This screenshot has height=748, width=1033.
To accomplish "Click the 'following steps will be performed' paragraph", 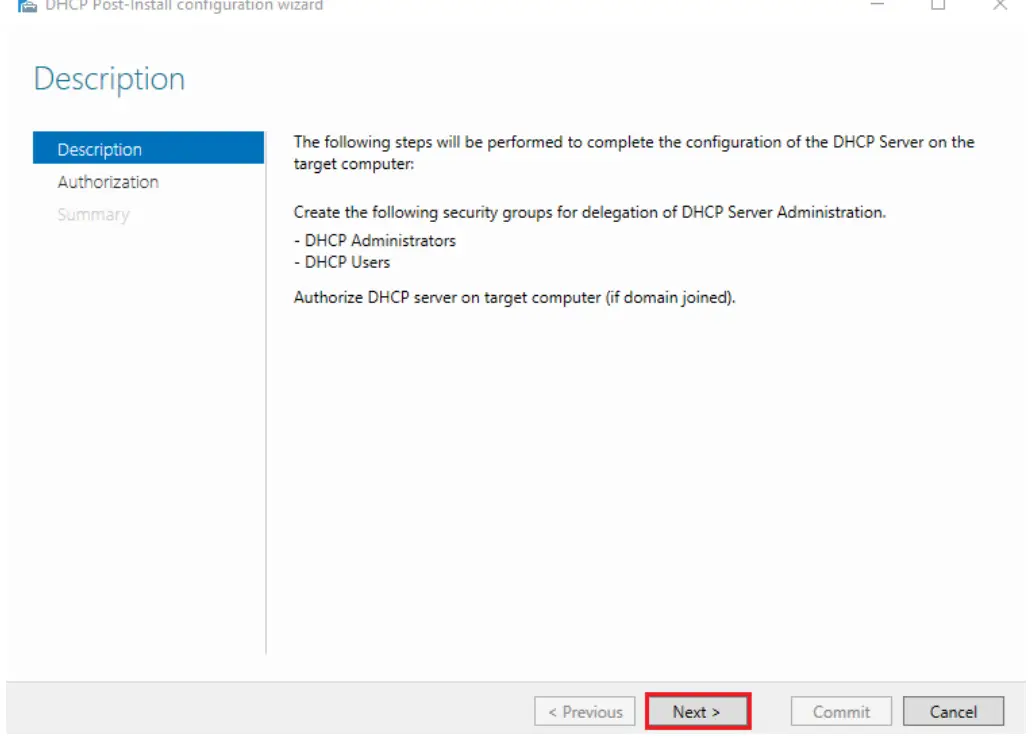I will pyautogui.click(x=634, y=153).
